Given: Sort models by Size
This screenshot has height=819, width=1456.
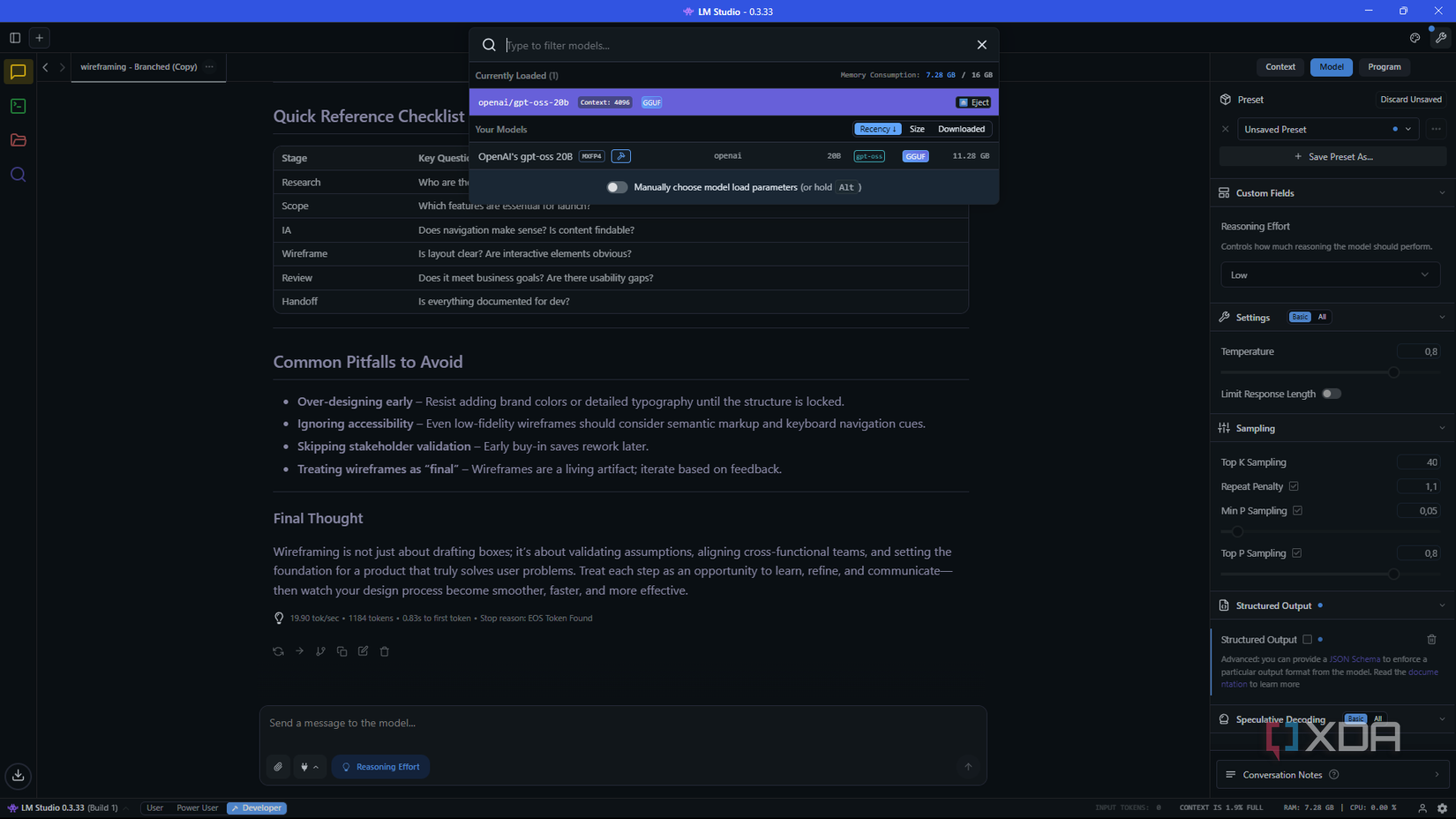Looking at the screenshot, I should coord(917,129).
